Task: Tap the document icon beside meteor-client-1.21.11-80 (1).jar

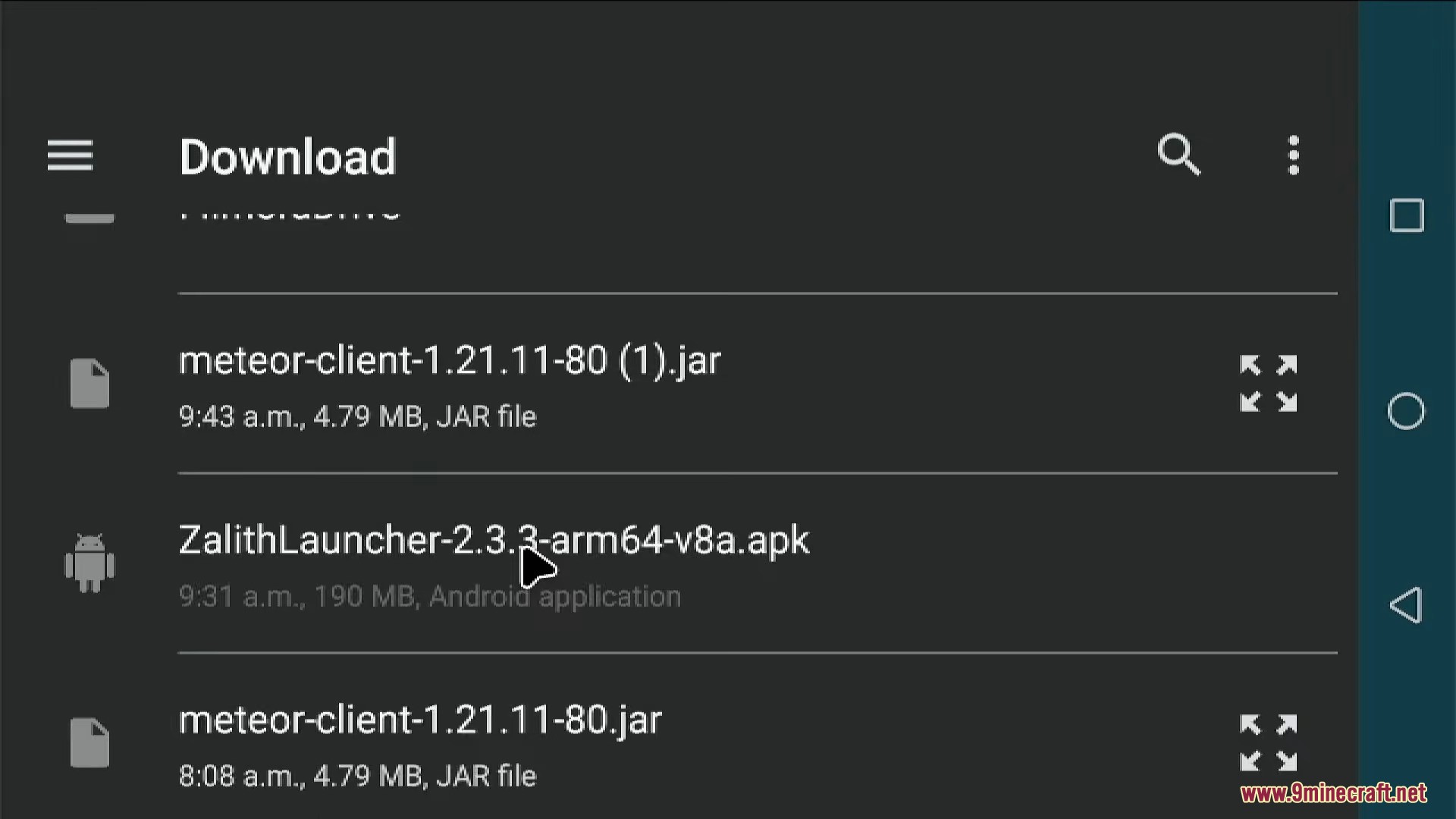Action: [89, 384]
